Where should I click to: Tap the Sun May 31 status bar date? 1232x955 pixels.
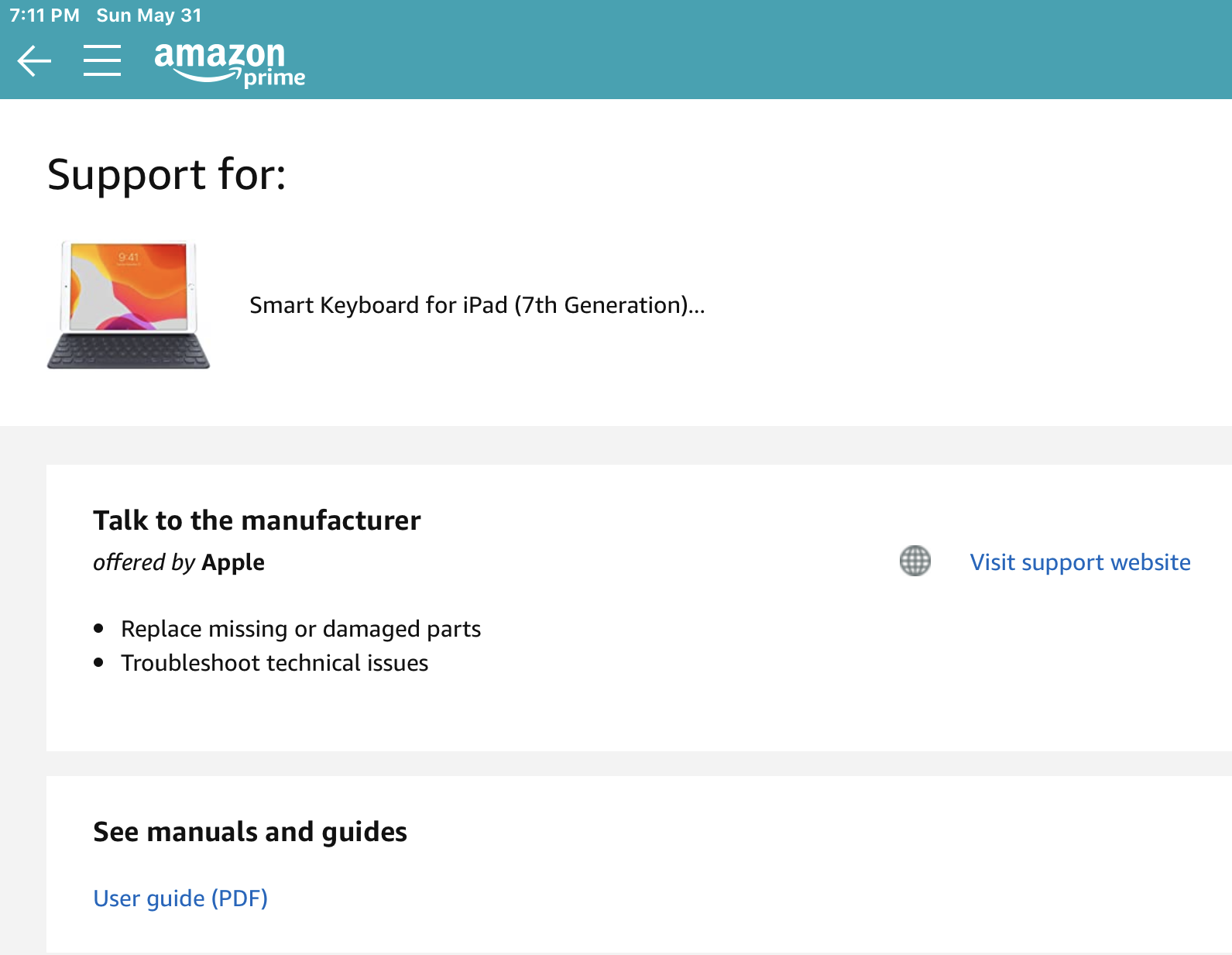149,15
